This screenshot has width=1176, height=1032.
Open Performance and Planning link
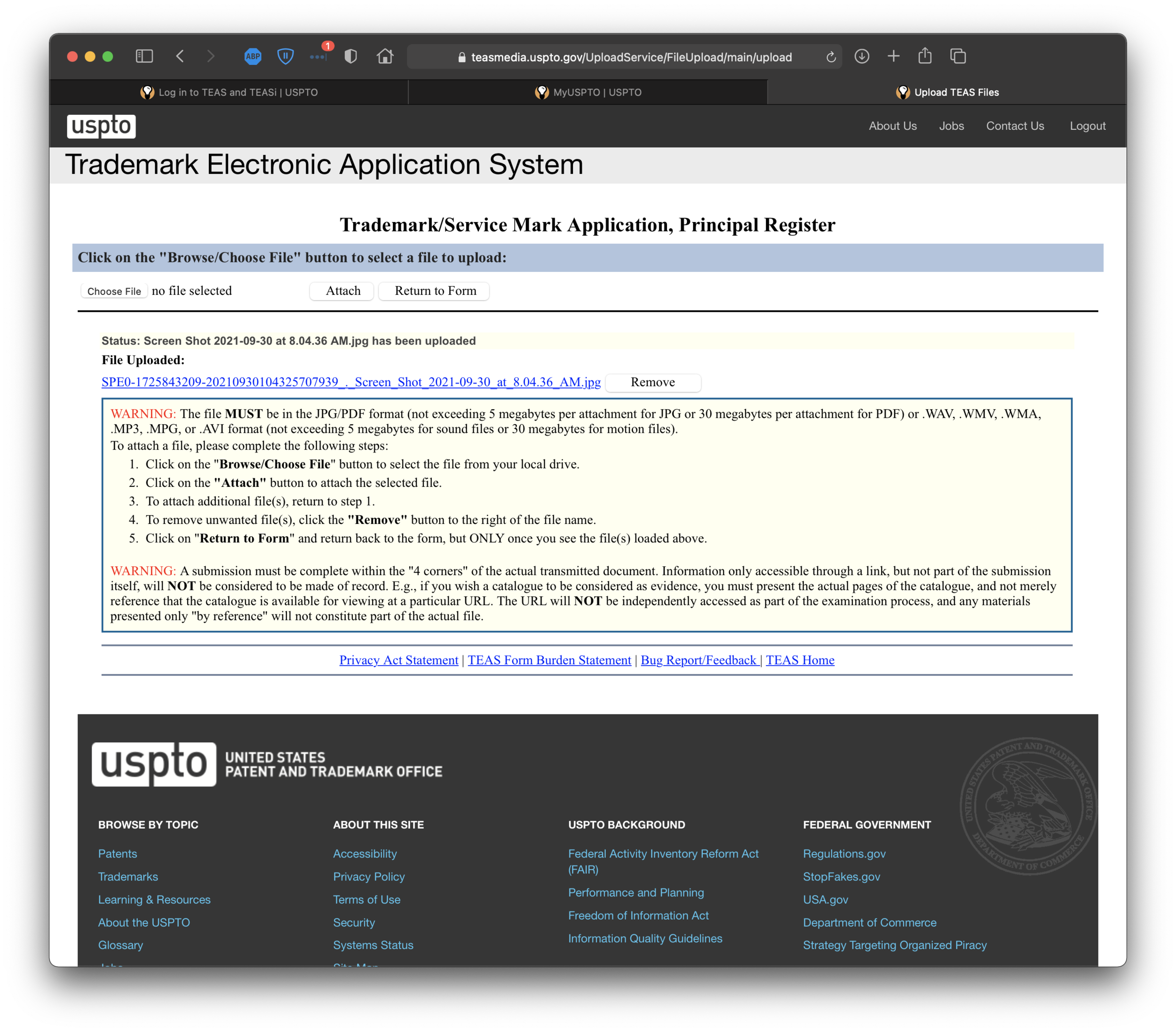coord(636,893)
